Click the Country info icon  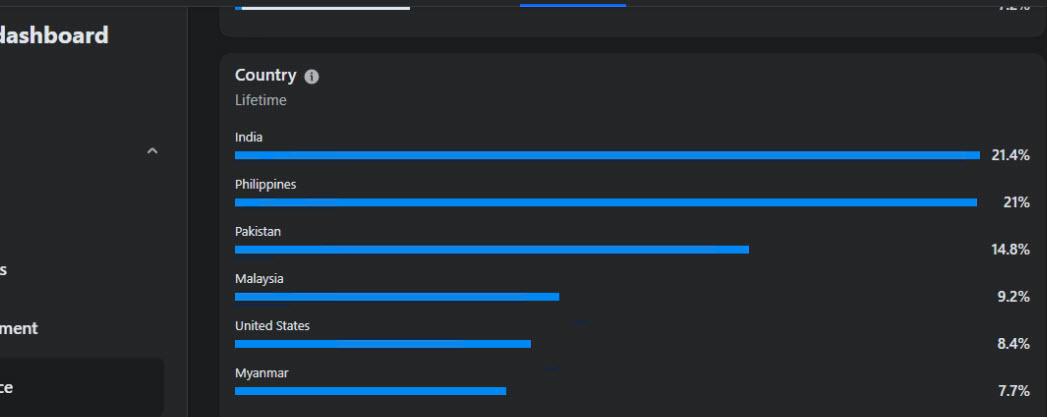(312, 77)
